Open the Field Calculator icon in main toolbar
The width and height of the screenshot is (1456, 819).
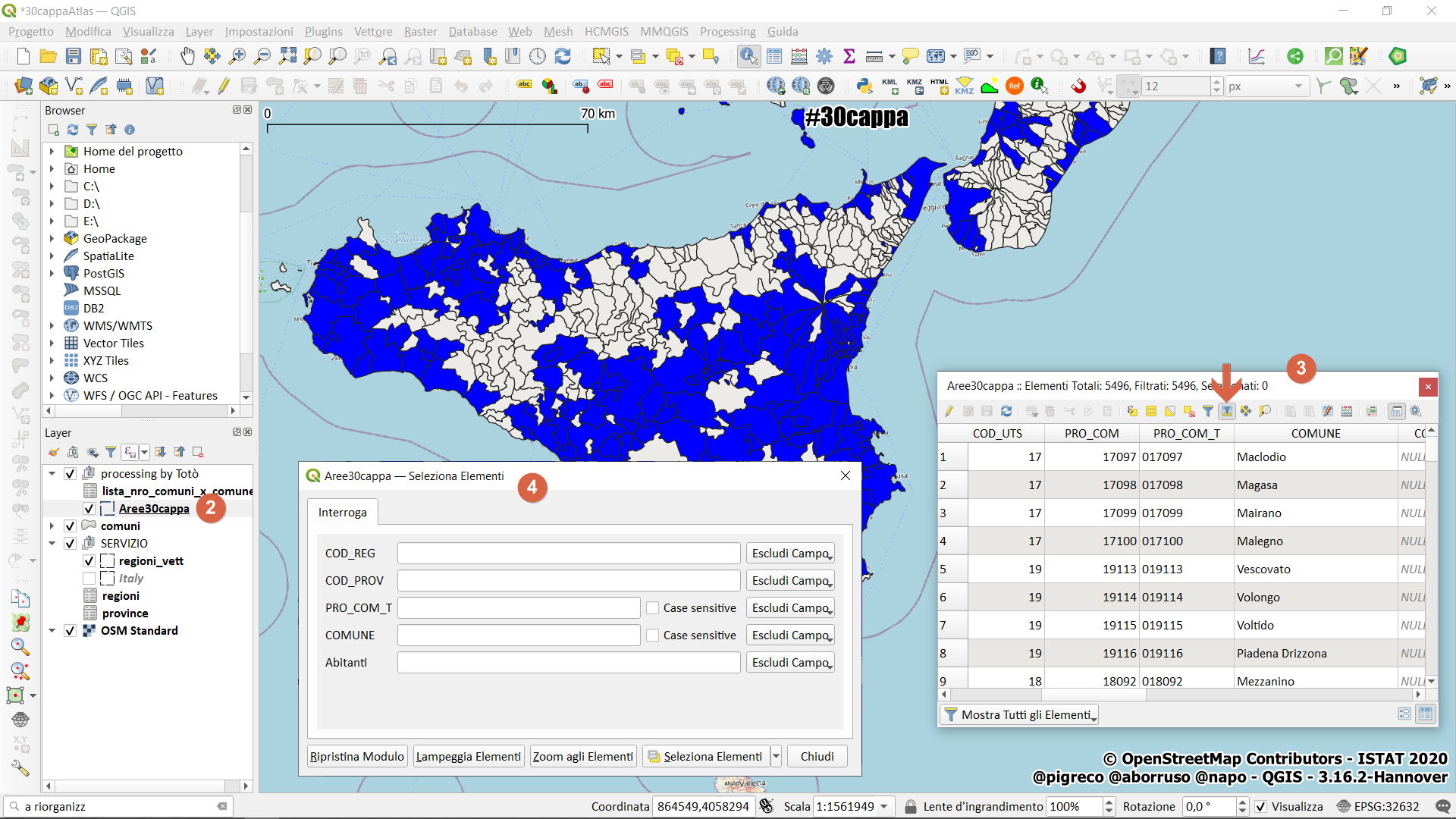[799, 56]
